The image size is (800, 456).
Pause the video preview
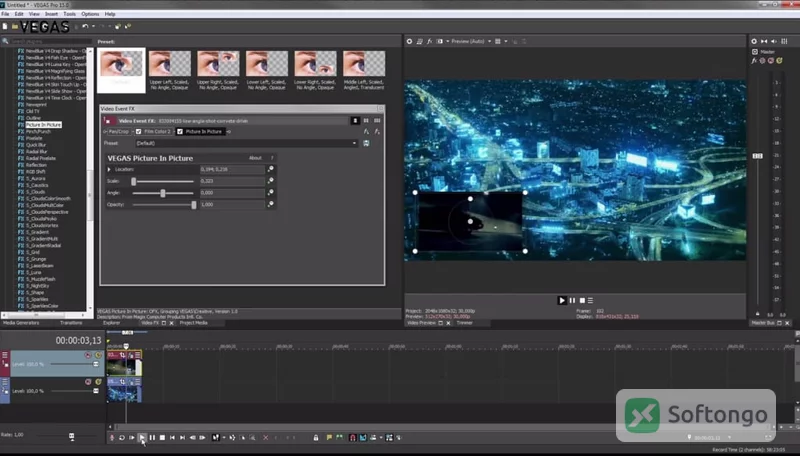(x=572, y=300)
